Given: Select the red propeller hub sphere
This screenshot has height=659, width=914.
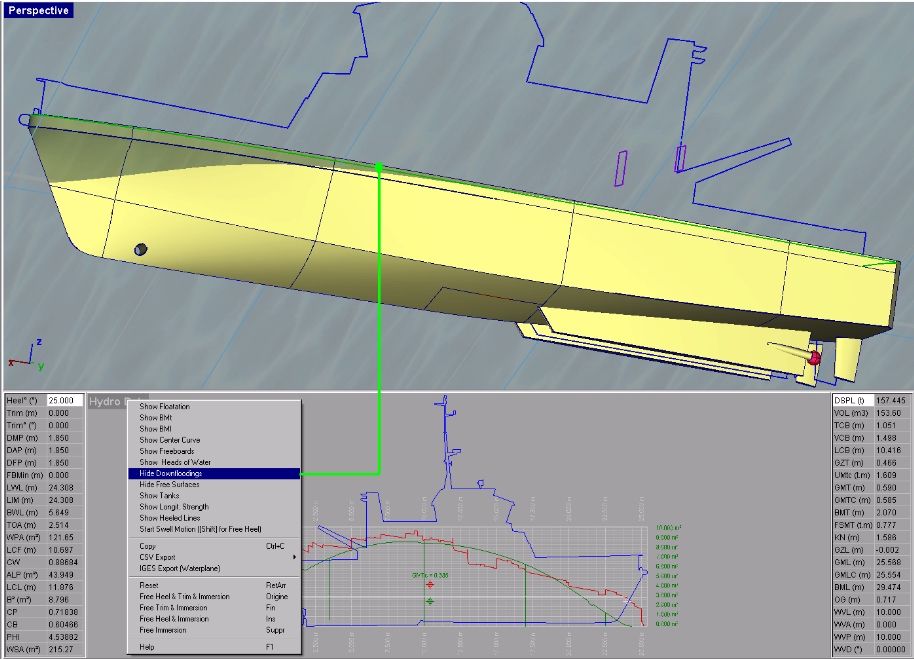Looking at the screenshot, I should click(815, 358).
